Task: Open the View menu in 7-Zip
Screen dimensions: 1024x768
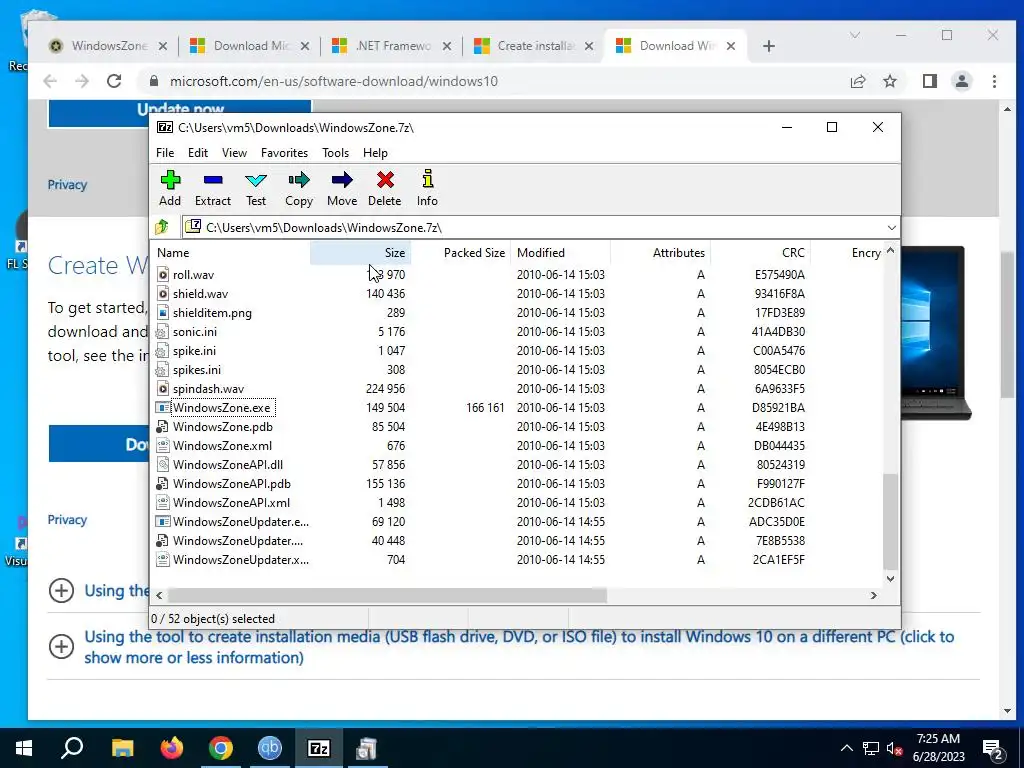Action: pos(234,153)
